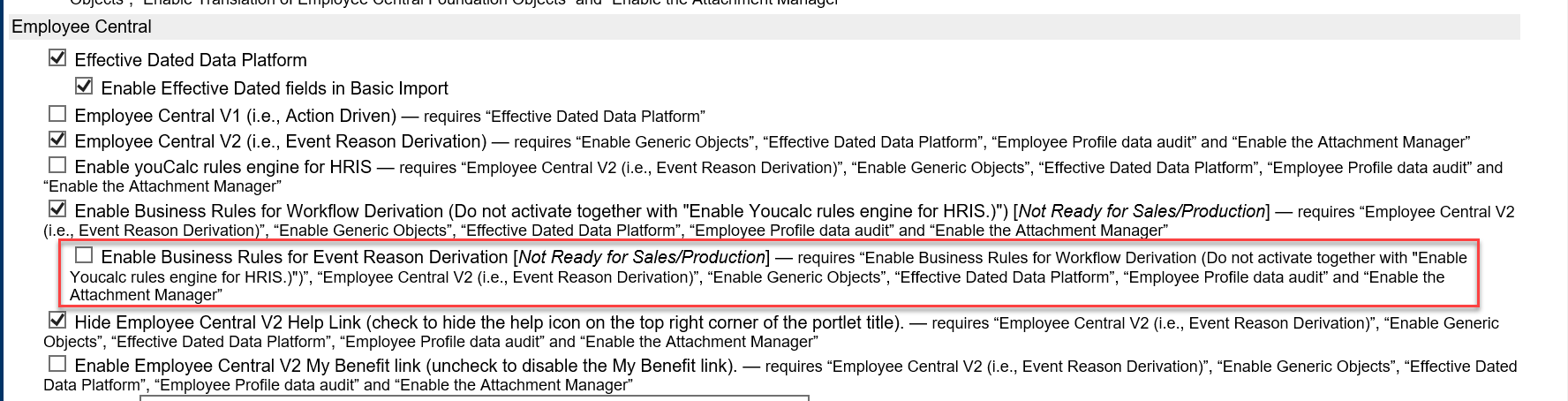Enable the Employee Central V1 checkbox
The width and height of the screenshot is (1568, 401).
pyautogui.click(x=57, y=113)
